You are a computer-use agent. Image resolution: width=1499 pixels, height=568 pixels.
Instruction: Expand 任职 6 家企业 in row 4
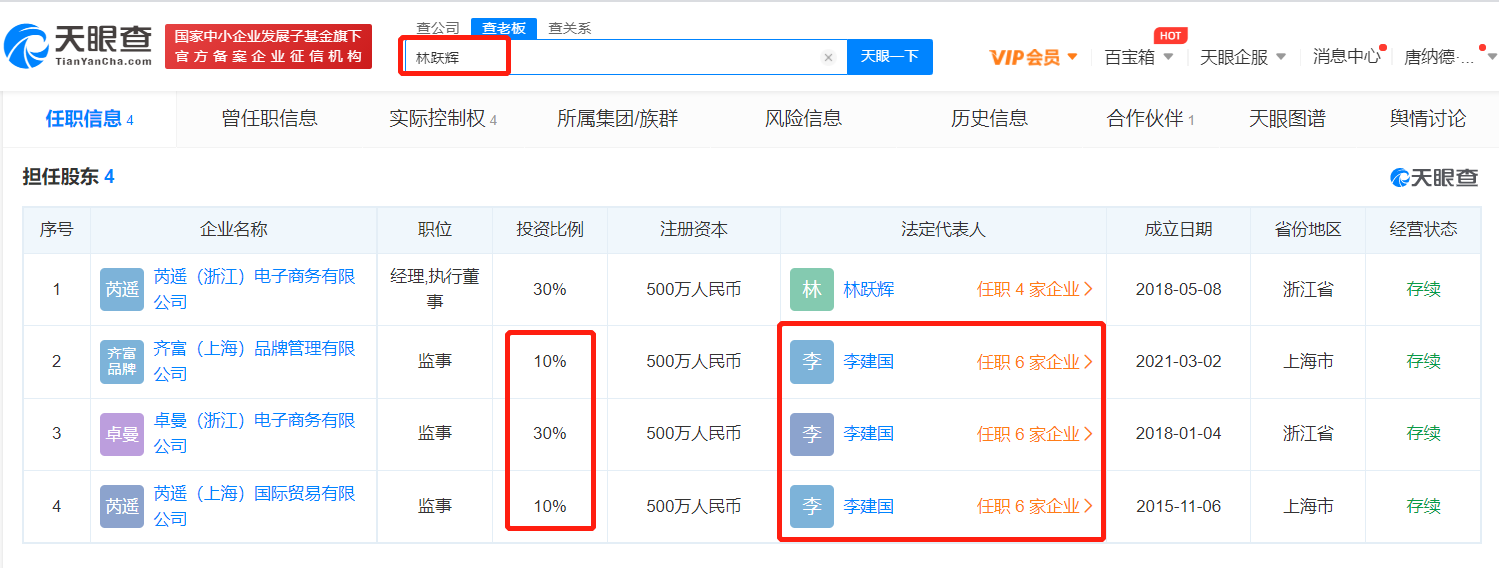coord(1035,506)
